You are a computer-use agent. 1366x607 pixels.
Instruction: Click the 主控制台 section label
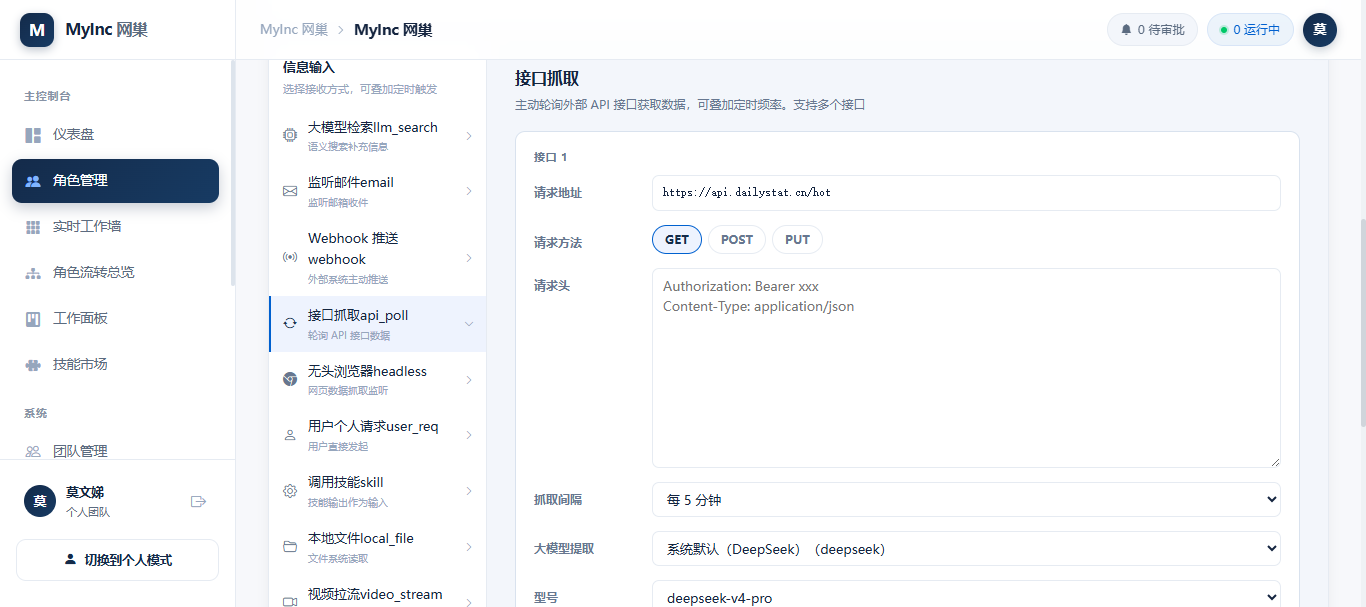click(47, 96)
